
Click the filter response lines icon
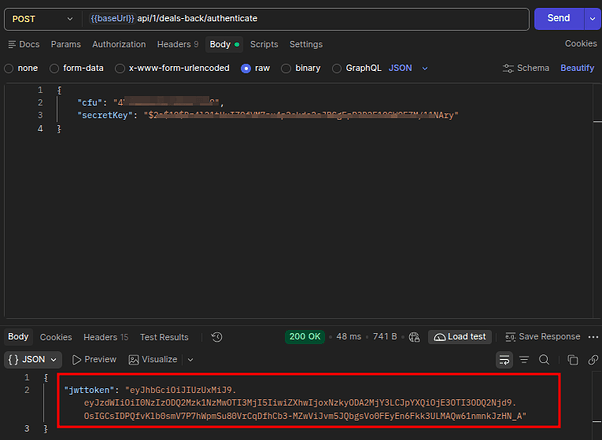click(524, 360)
